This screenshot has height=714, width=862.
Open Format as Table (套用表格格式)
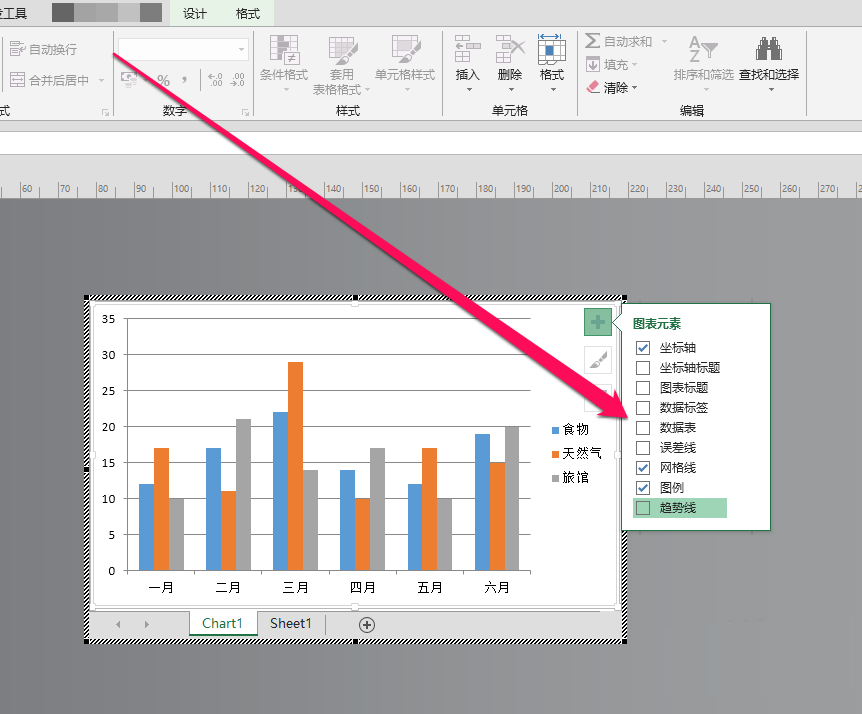click(x=341, y=65)
